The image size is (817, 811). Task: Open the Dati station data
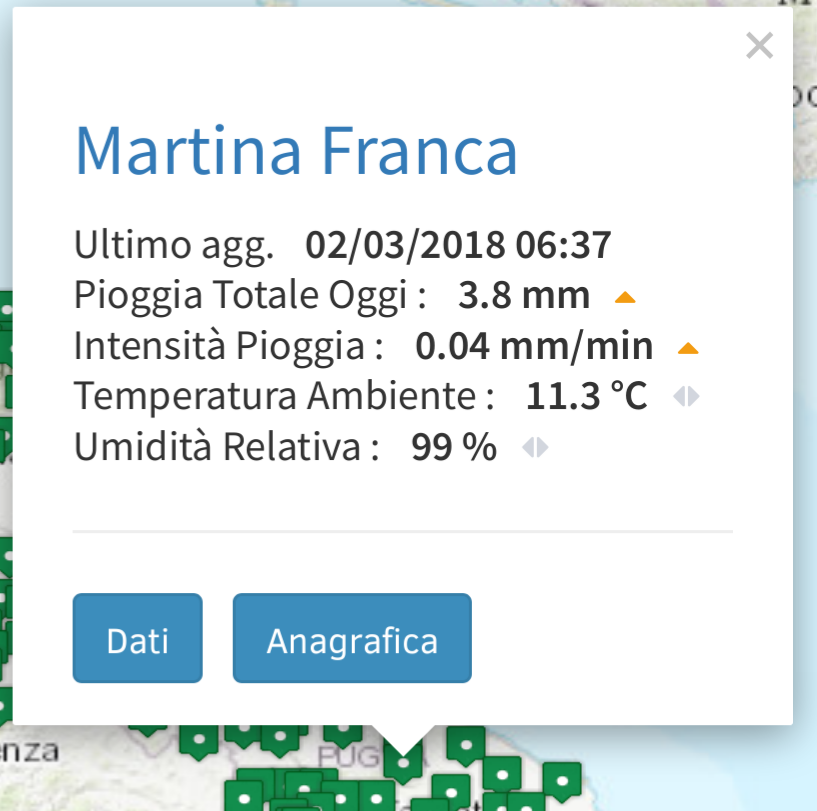(138, 638)
